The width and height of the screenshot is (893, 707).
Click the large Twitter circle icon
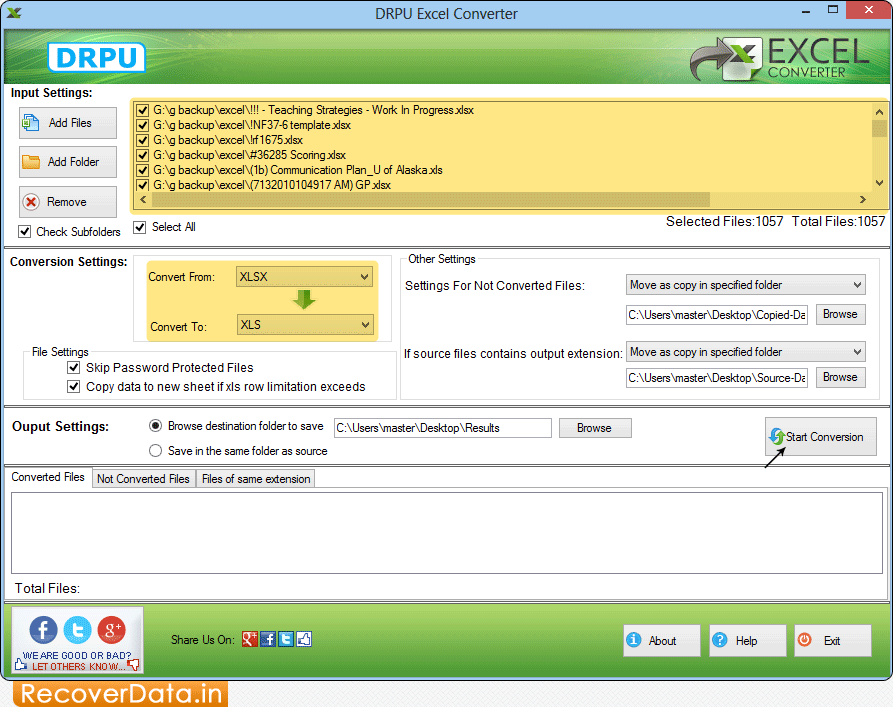coord(77,630)
